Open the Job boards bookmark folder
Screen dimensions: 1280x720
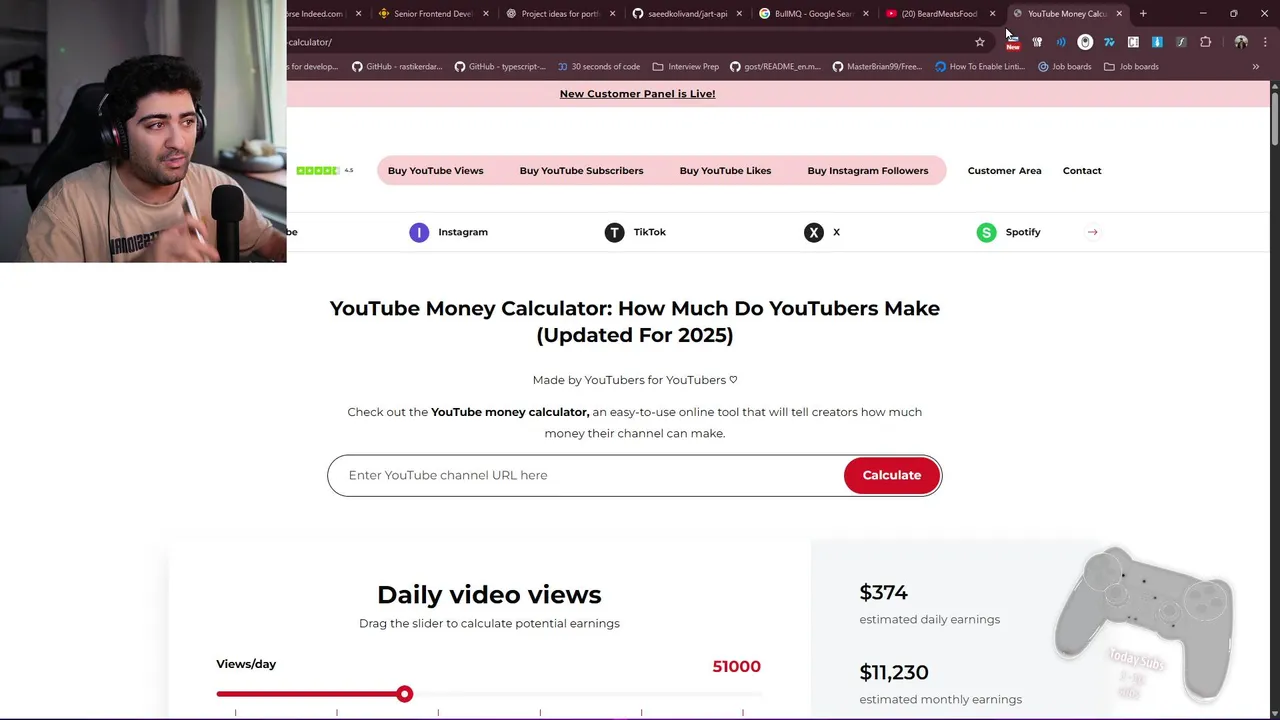coord(1130,67)
